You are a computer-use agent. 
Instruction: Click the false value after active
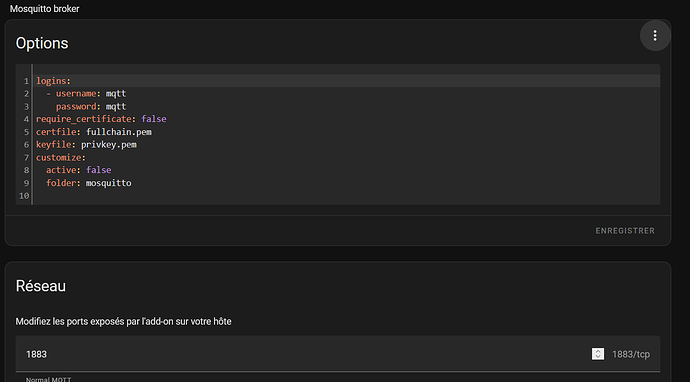pyautogui.click(x=99, y=170)
